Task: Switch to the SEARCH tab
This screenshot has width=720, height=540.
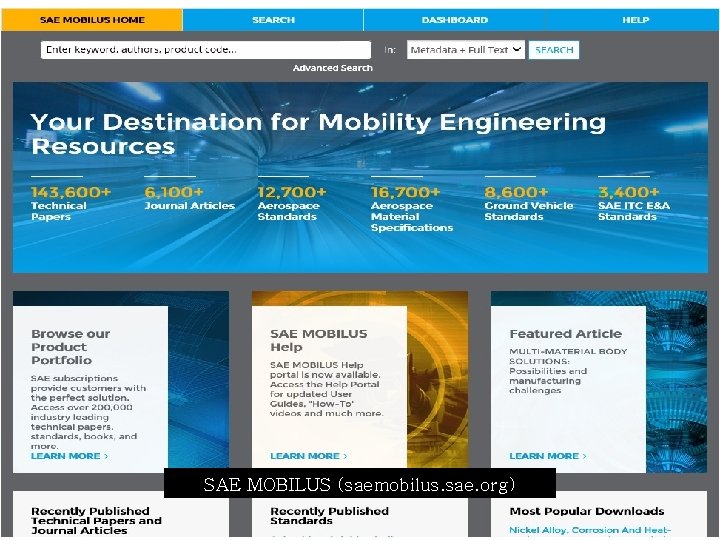Action: (273, 20)
